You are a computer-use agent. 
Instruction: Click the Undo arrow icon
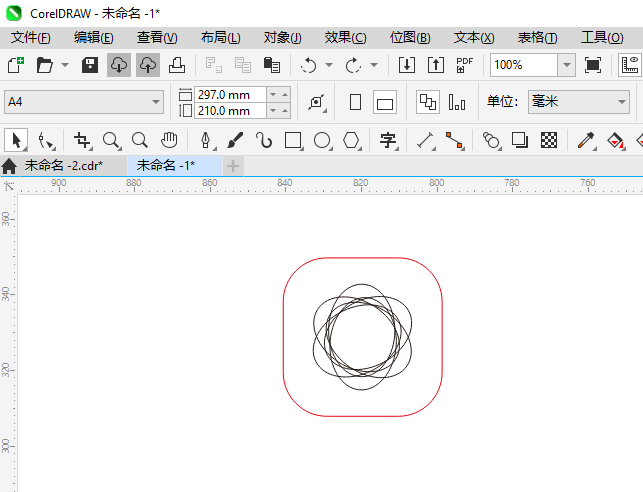[x=309, y=65]
